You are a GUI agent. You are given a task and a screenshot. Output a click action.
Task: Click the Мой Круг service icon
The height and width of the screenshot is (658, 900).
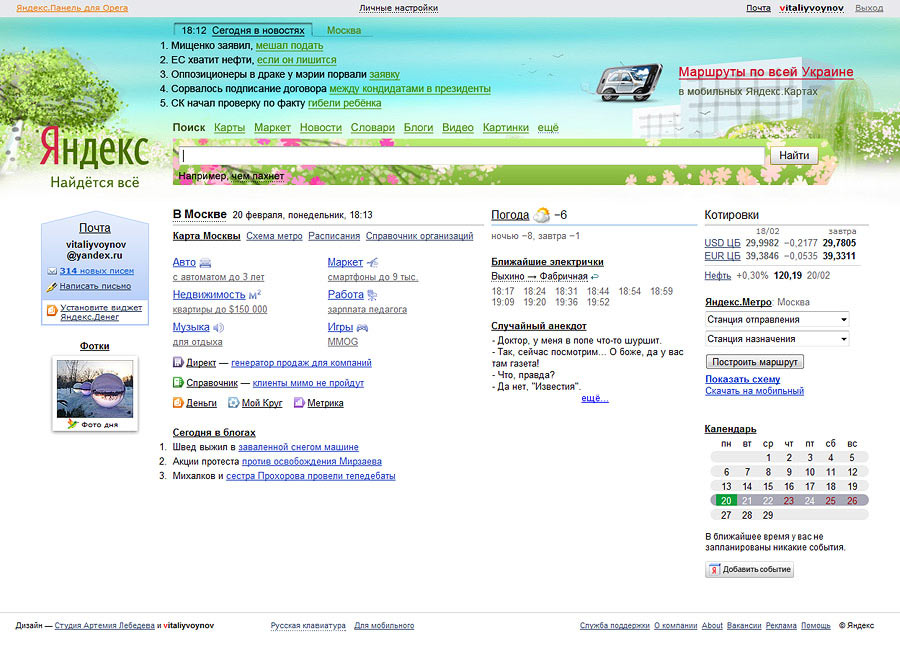tap(233, 403)
